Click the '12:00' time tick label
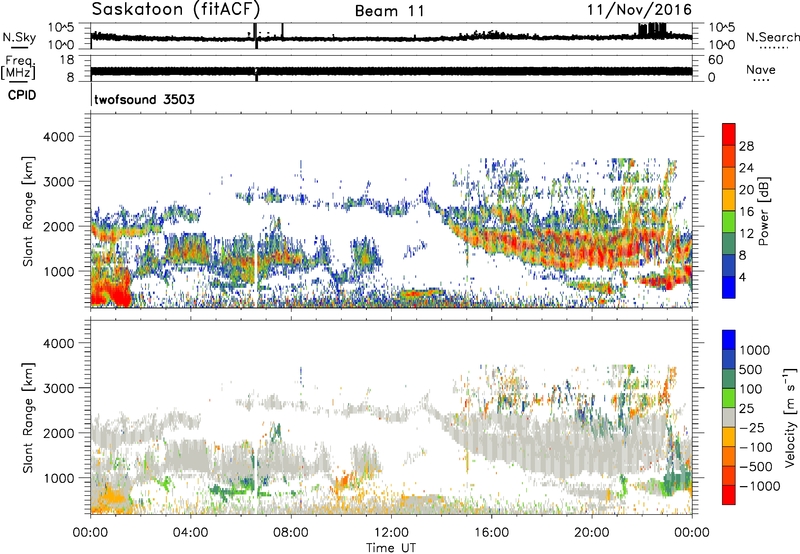 click(x=391, y=533)
